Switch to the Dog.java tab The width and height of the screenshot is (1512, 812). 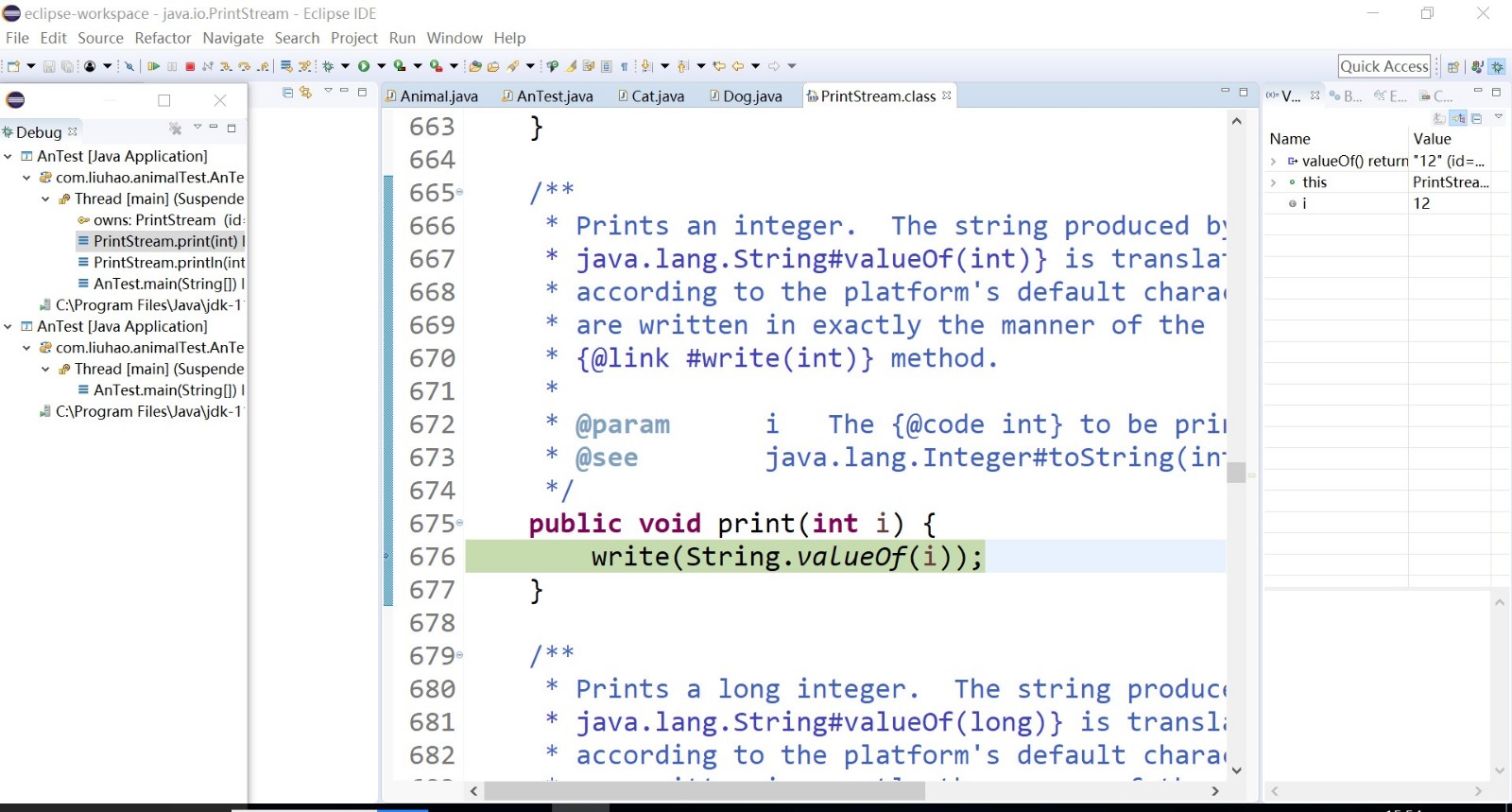746,96
